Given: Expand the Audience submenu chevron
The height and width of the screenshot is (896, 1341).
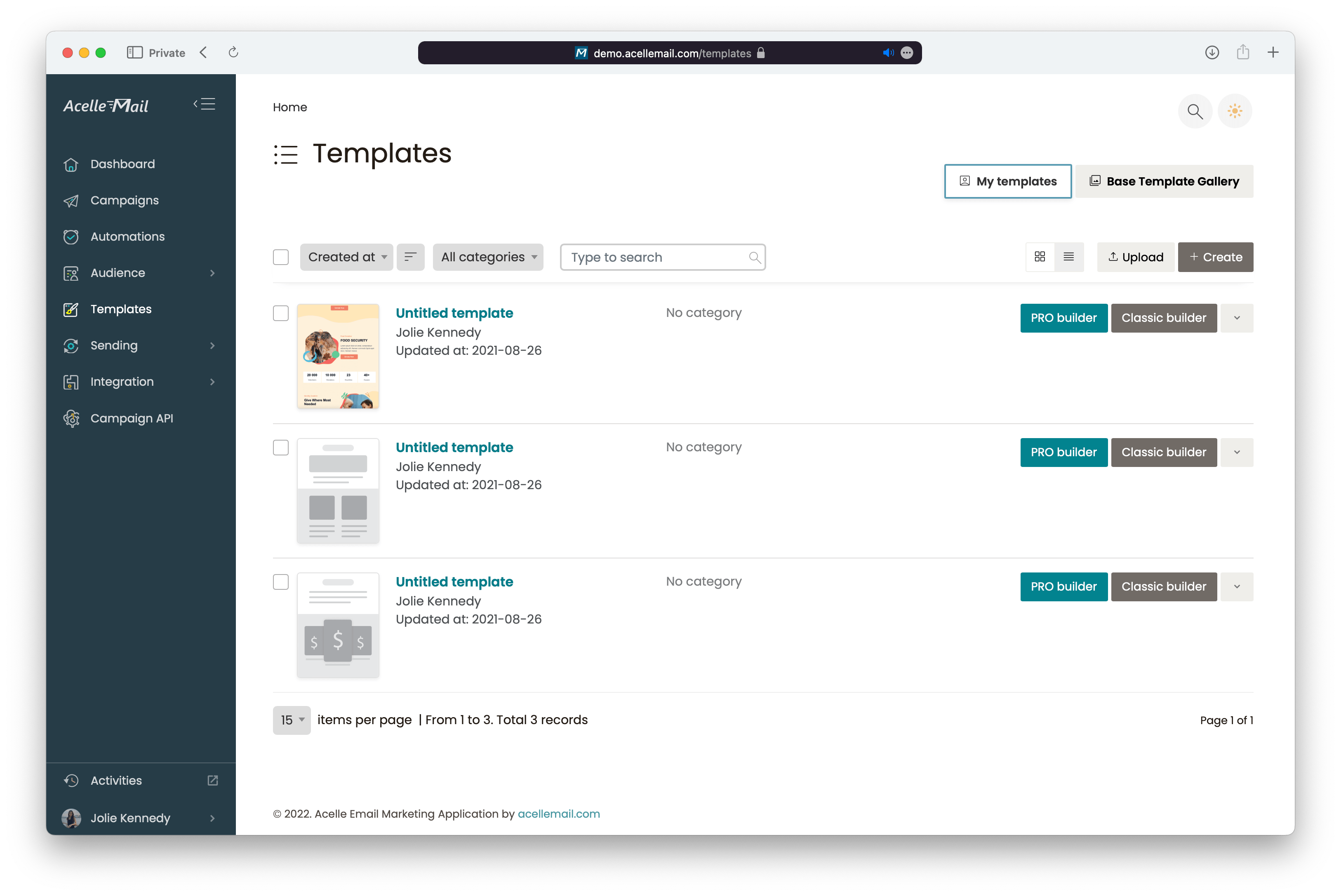Looking at the screenshot, I should (x=213, y=273).
